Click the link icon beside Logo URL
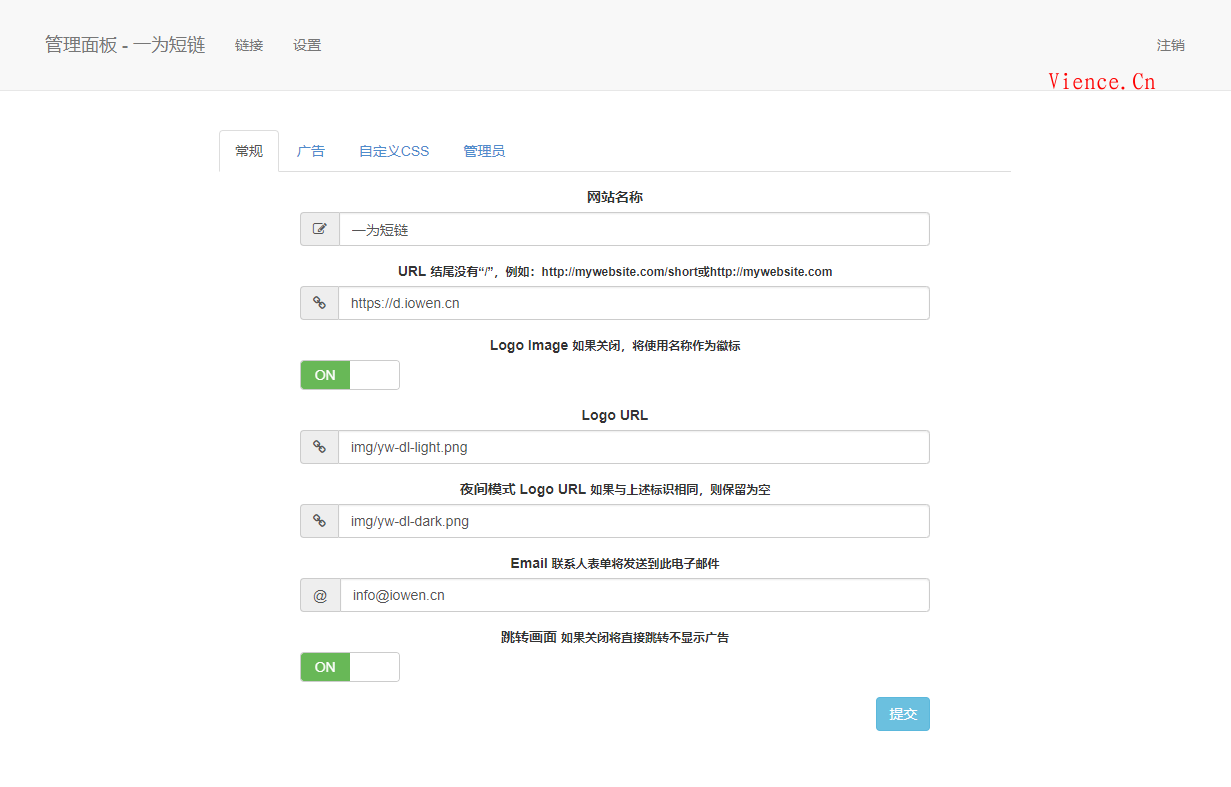1231x787 pixels. point(319,447)
